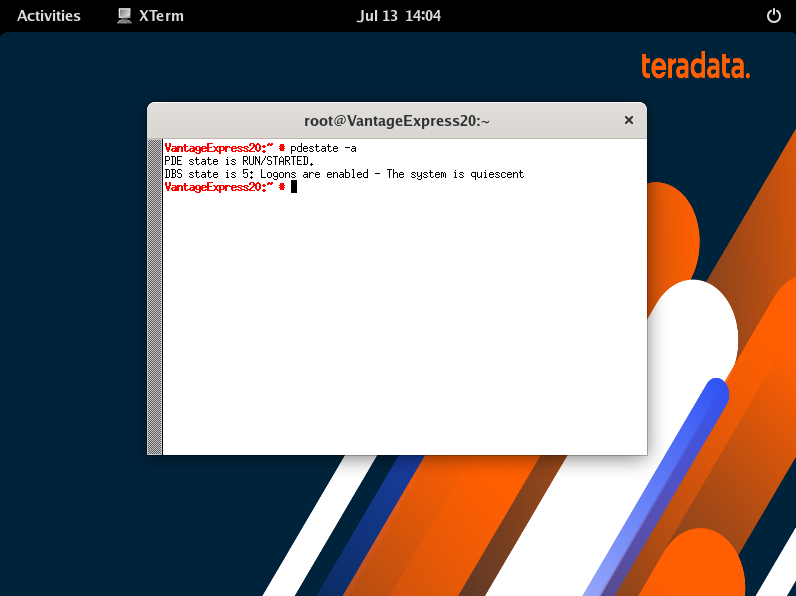Click the orange teradata logo

click(695, 65)
